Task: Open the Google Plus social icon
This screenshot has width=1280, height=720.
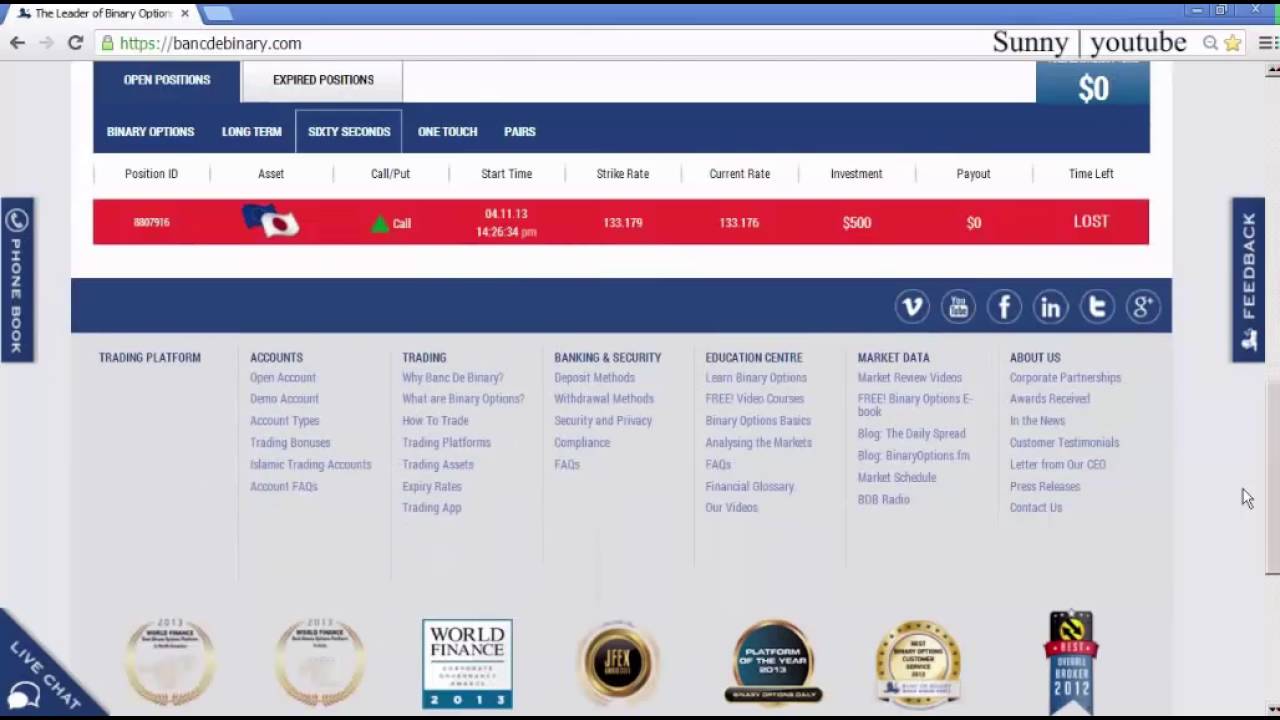Action: click(x=1143, y=307)
